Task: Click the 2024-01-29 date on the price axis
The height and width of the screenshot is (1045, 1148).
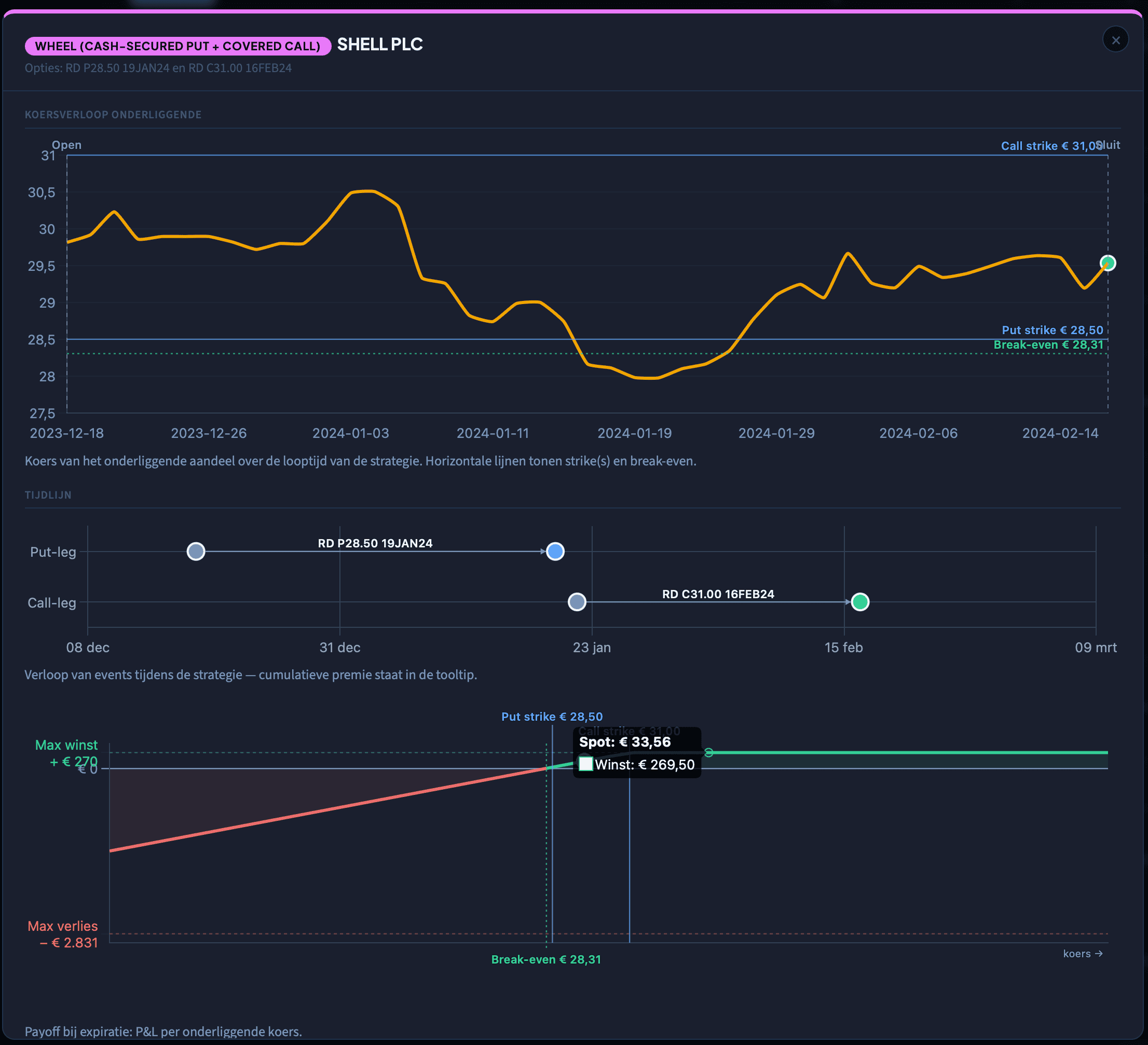Action: pos(776,433)
